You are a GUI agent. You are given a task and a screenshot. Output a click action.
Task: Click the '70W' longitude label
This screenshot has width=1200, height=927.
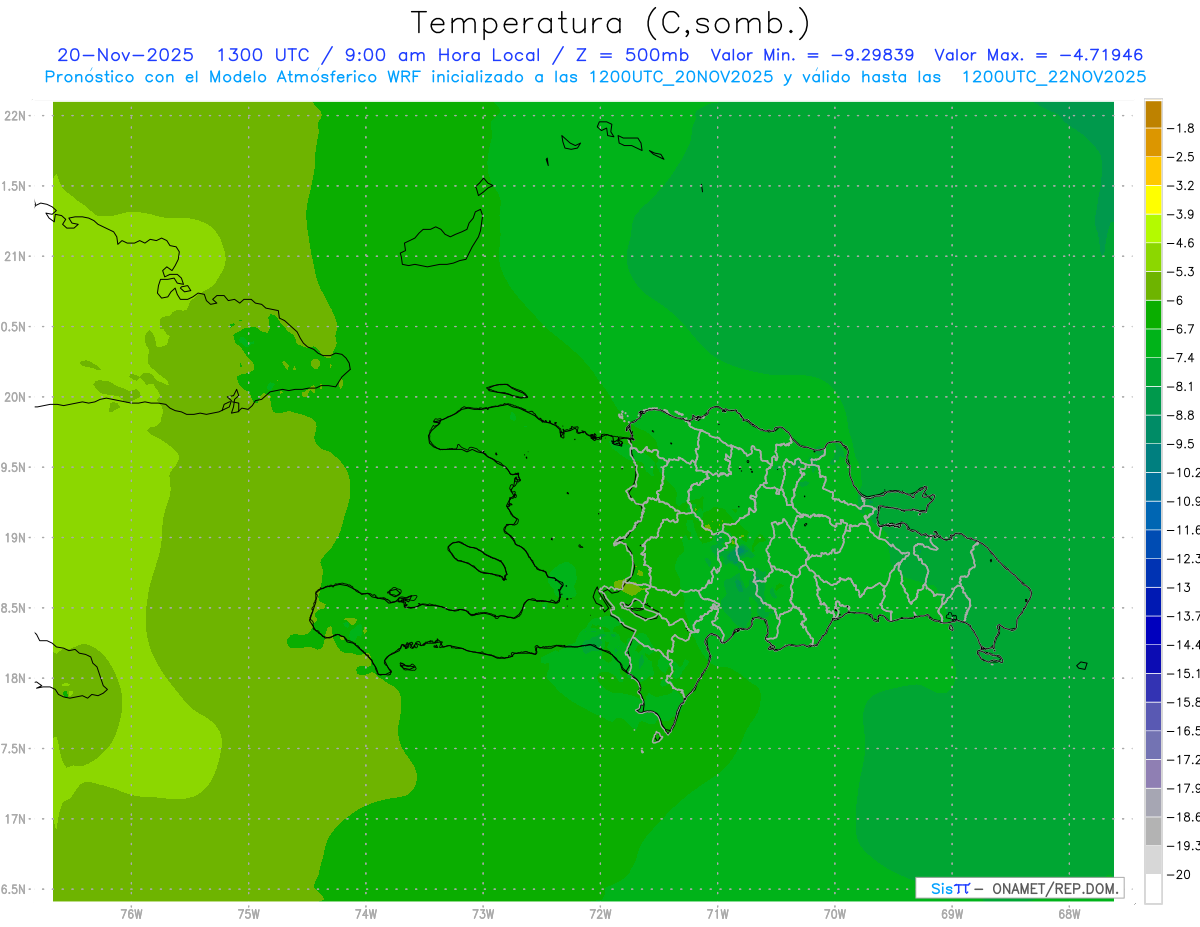click(x=834, y=913)
